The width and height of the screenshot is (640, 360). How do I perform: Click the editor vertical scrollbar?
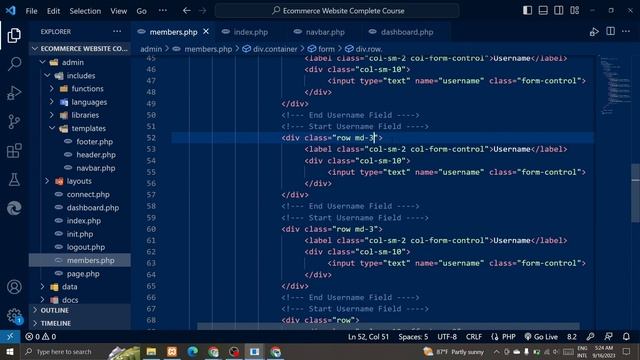point(635,192)
